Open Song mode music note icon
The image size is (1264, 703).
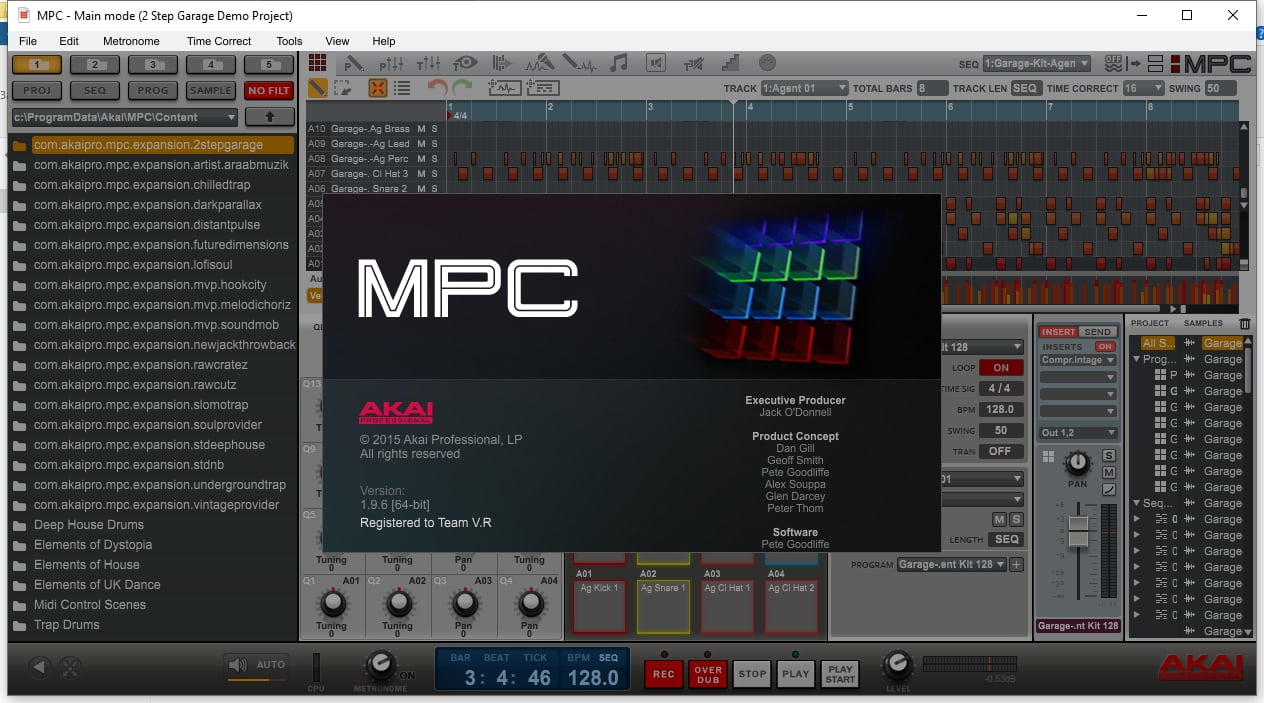click(x=619, y=63)
